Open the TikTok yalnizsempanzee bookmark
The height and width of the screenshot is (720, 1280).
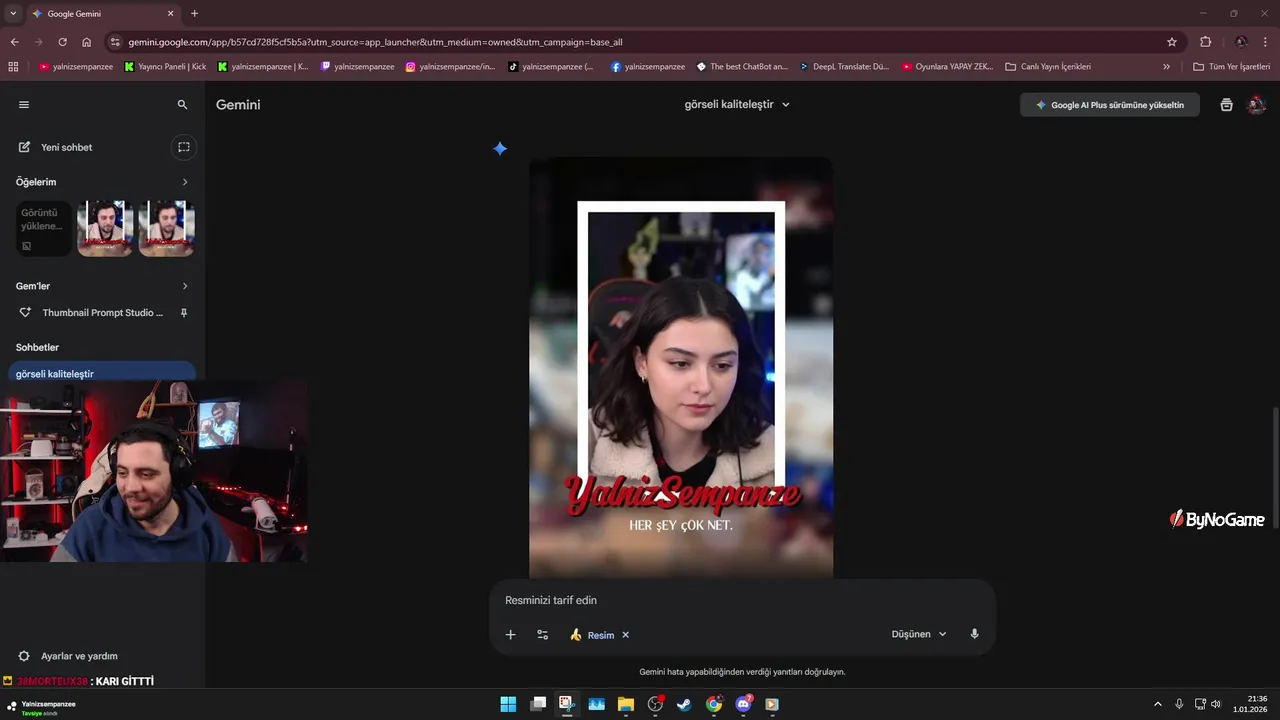pyautogui.click(x=551, y=67)
